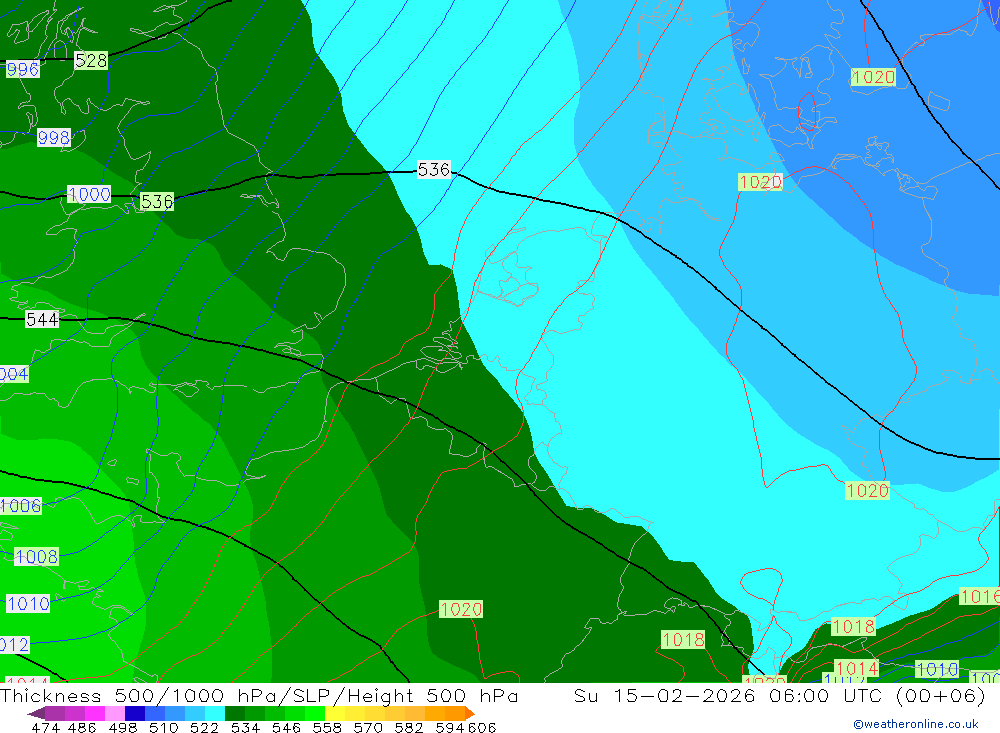Click the 528 height contour label
The height and width of the screenshot is (733, 1000).
pos(91,61)
